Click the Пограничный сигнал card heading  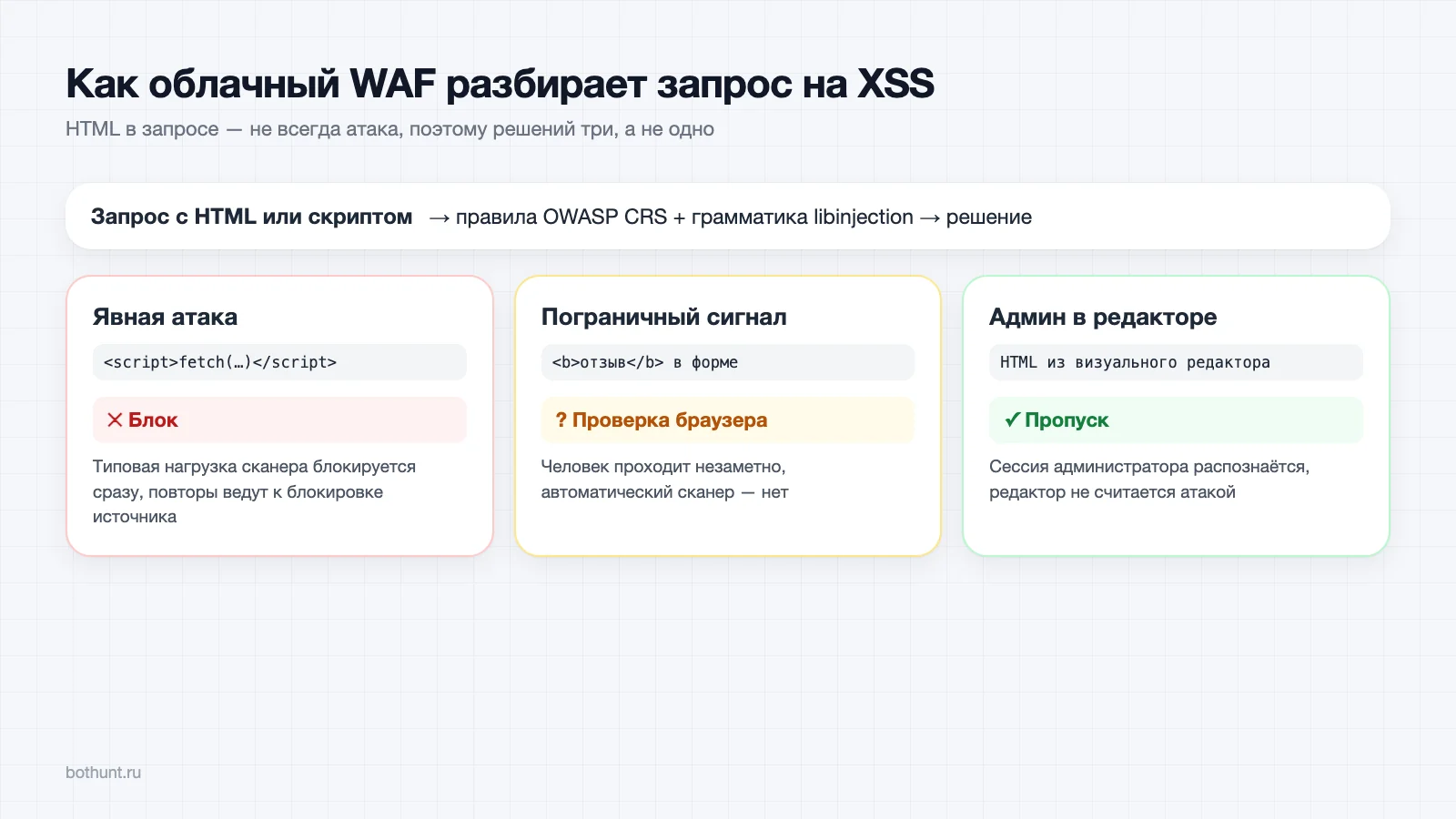click(x=664, y=317)
